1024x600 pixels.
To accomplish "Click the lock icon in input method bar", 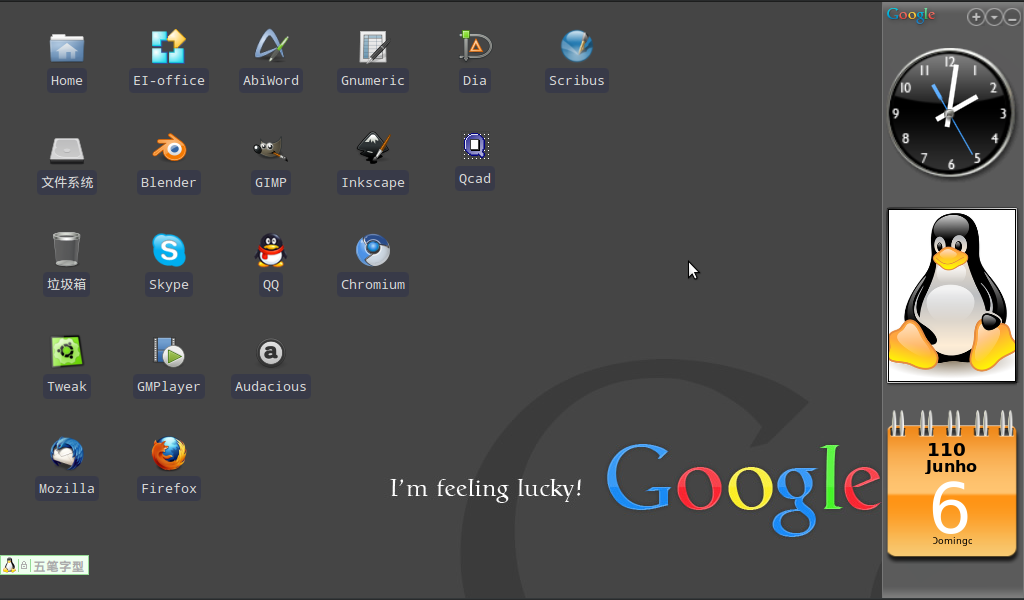I will pyautogui.click(x=24, y=565).
